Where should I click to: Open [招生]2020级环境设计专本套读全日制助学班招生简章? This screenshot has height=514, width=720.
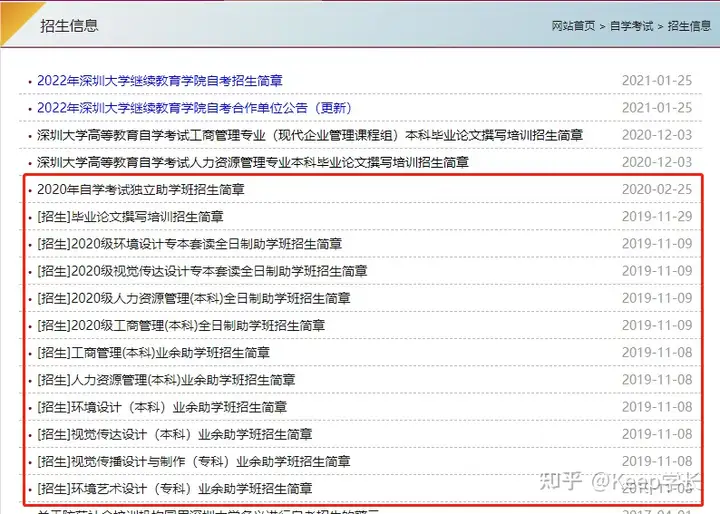[x=190, y=244]
